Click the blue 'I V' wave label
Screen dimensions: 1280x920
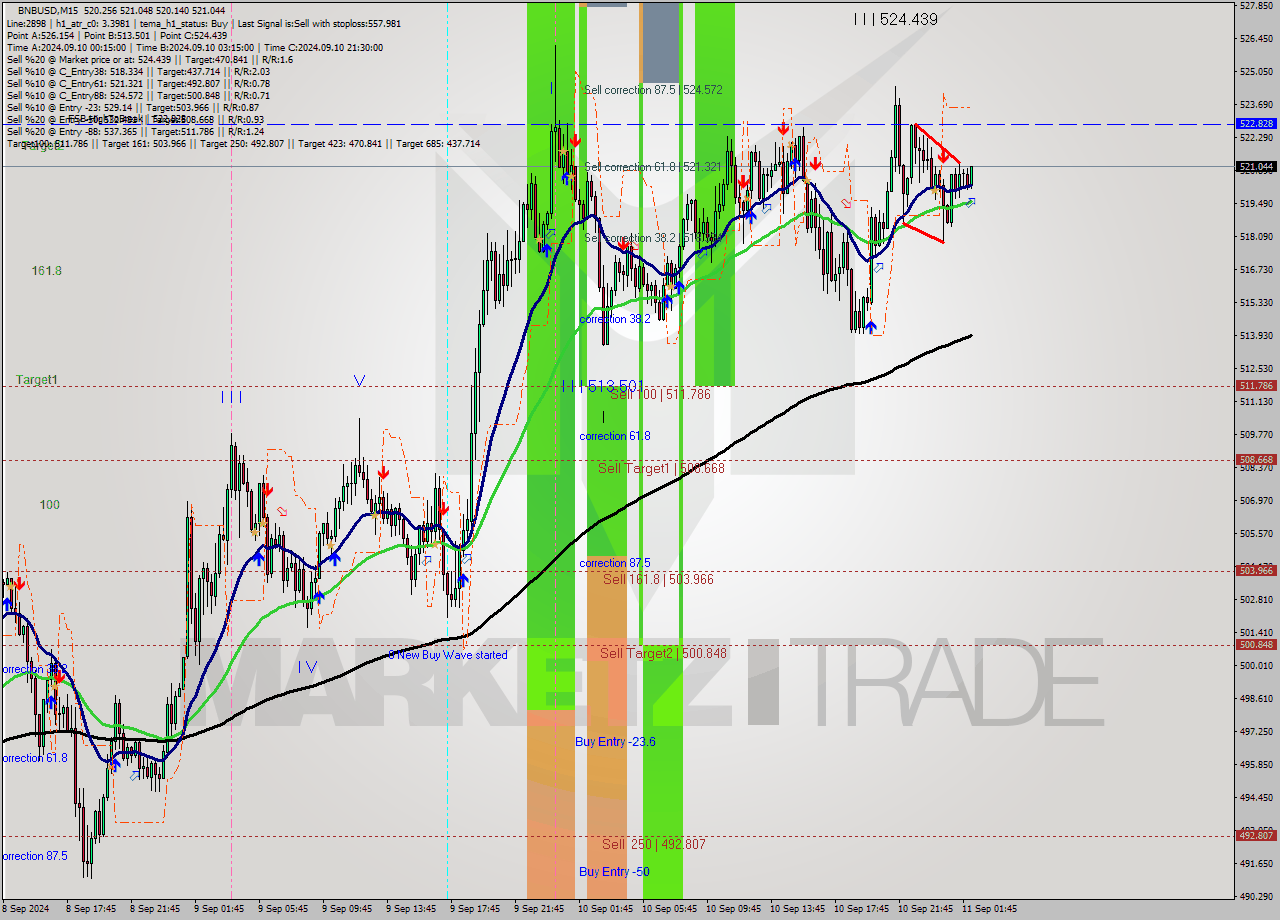pos(307,667)
